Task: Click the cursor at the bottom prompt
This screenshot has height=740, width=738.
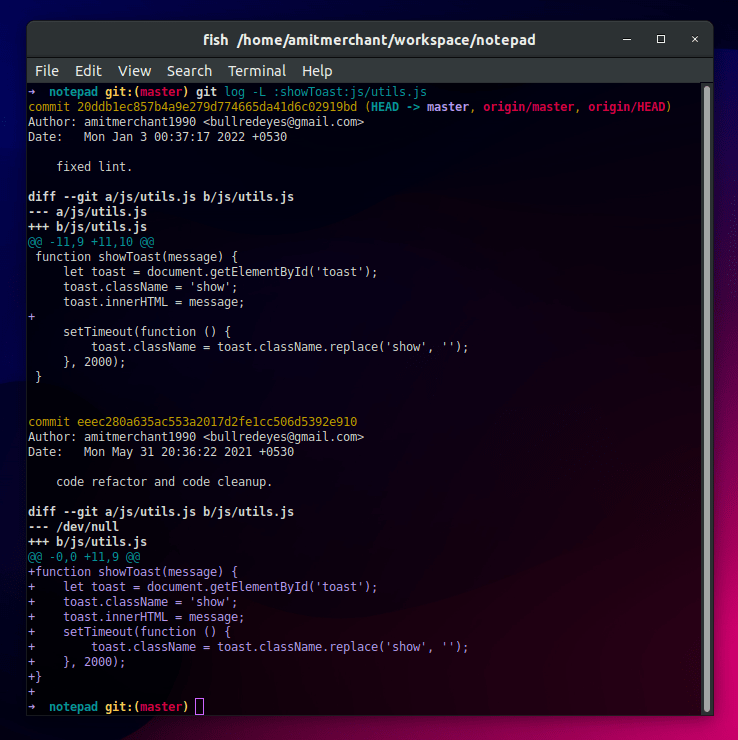Action: pyautogui.click(x=200, y=706)
